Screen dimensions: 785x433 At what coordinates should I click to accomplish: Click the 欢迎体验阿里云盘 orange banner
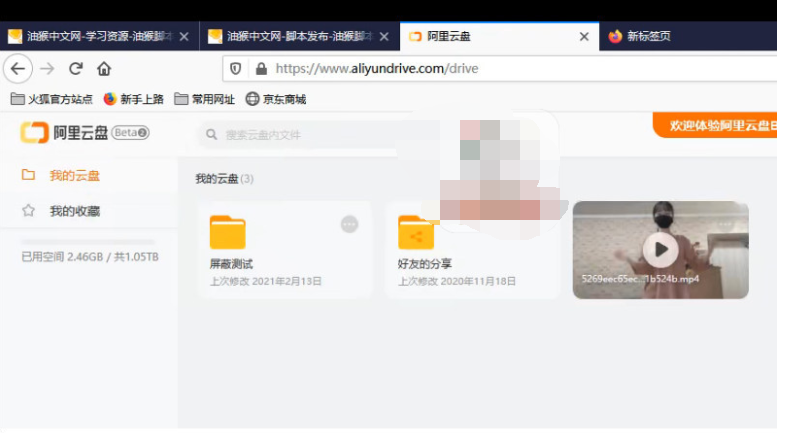[715, 125]
